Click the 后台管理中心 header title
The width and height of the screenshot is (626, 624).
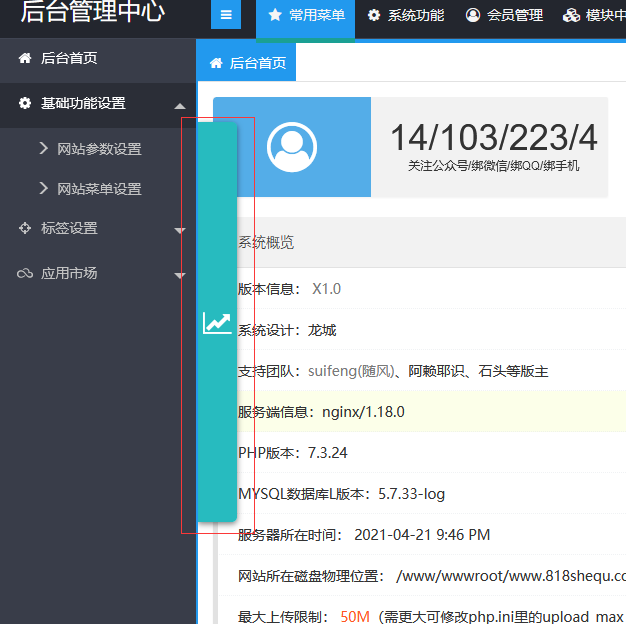pyautogui.click(x=93, y=13)
